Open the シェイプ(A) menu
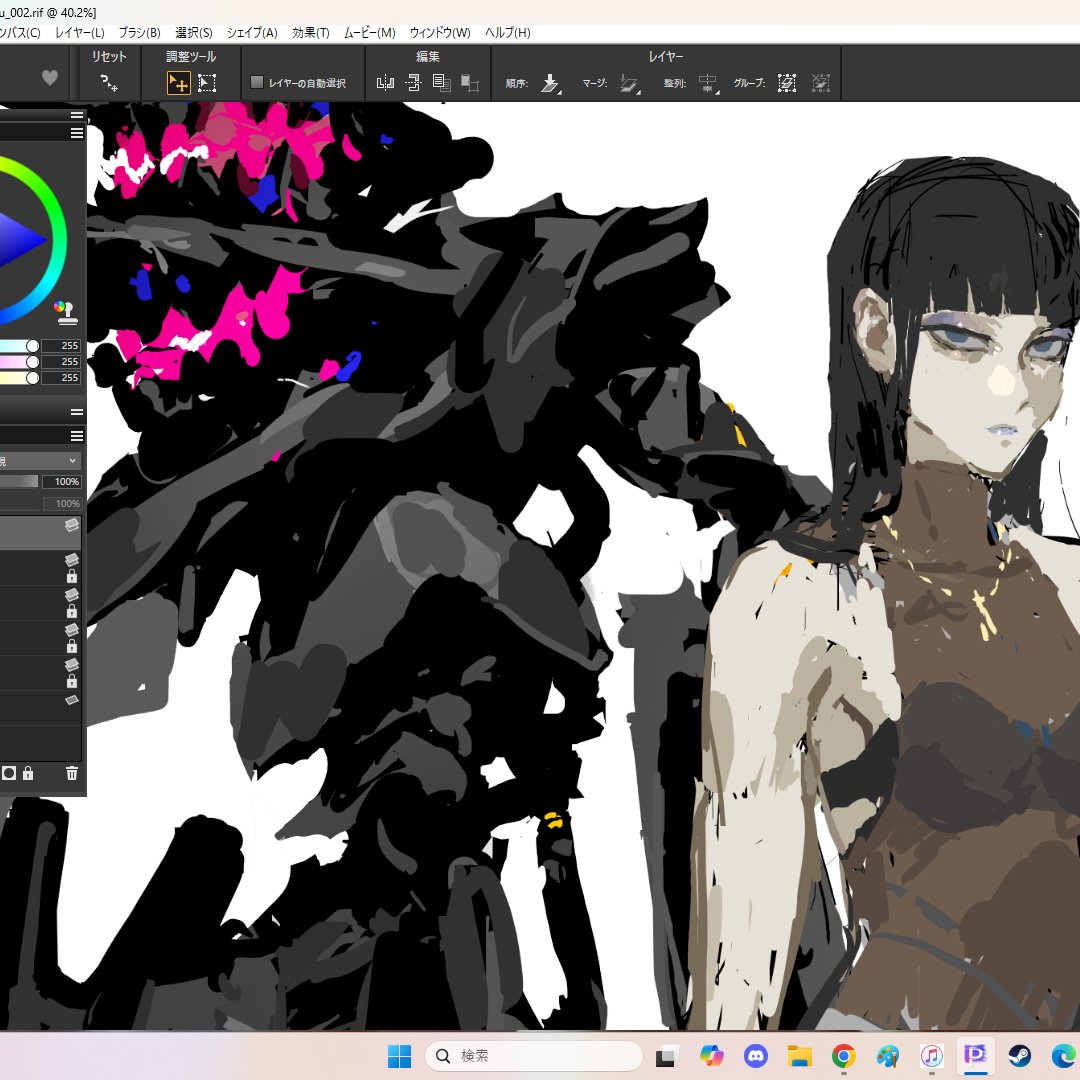The height and width of the screenshot is (1080, 1080). click(252, 32)
